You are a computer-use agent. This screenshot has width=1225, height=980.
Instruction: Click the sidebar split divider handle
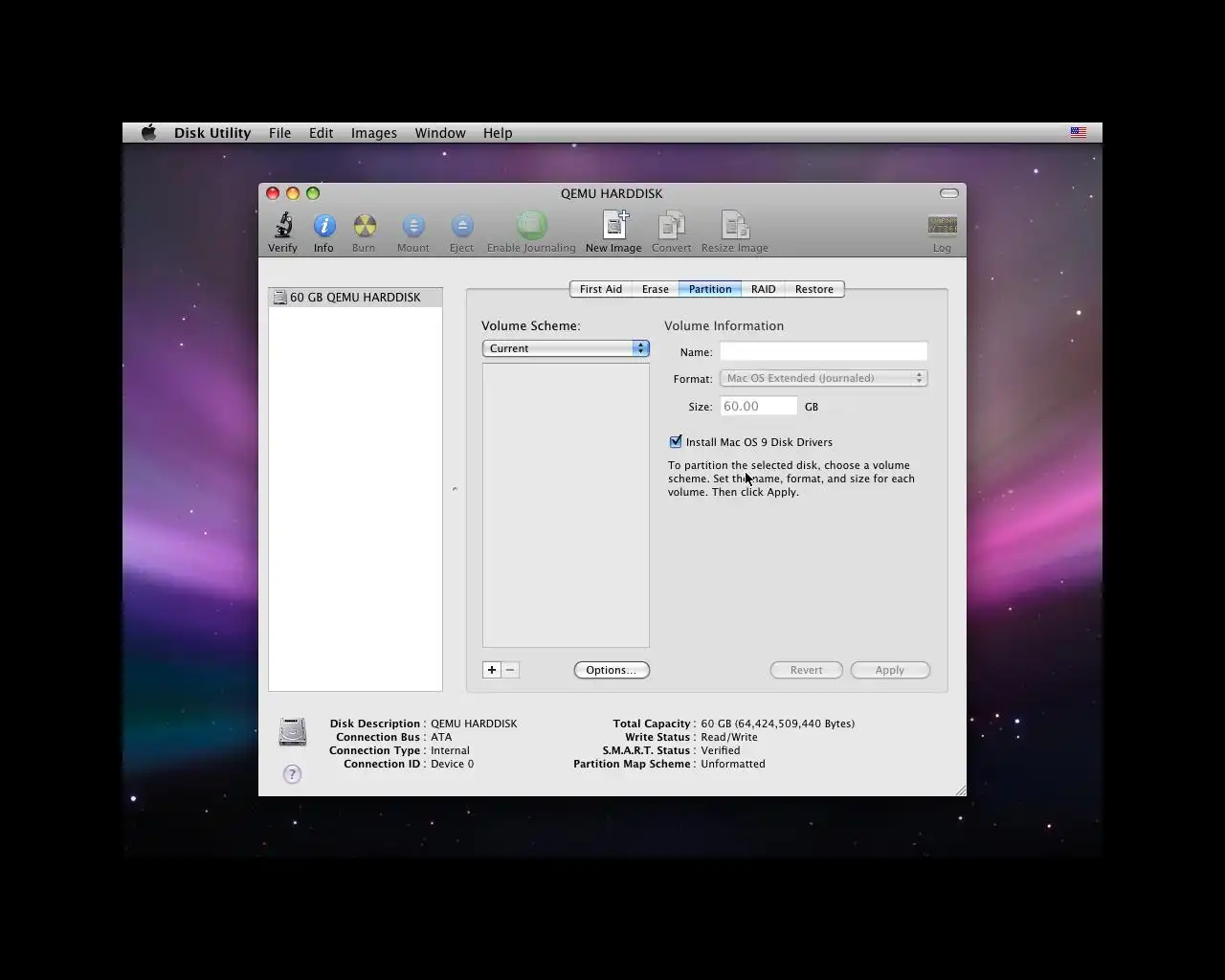click(455, 489)
